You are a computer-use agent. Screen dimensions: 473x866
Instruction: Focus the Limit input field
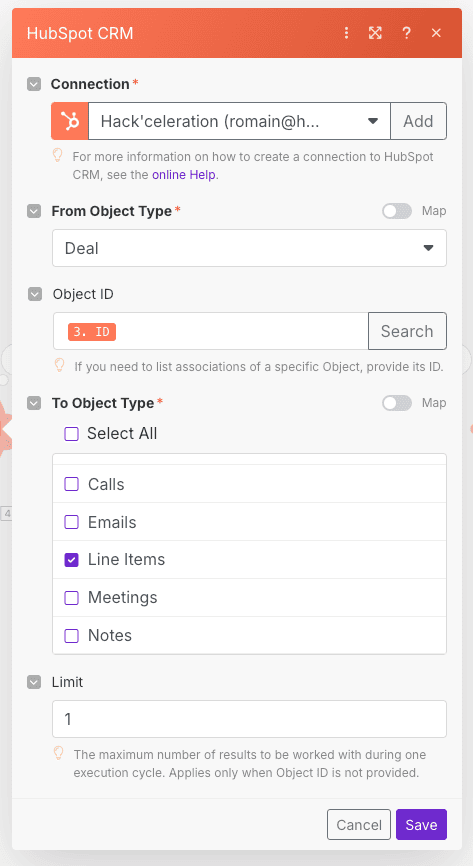click(x=249, y=719)
